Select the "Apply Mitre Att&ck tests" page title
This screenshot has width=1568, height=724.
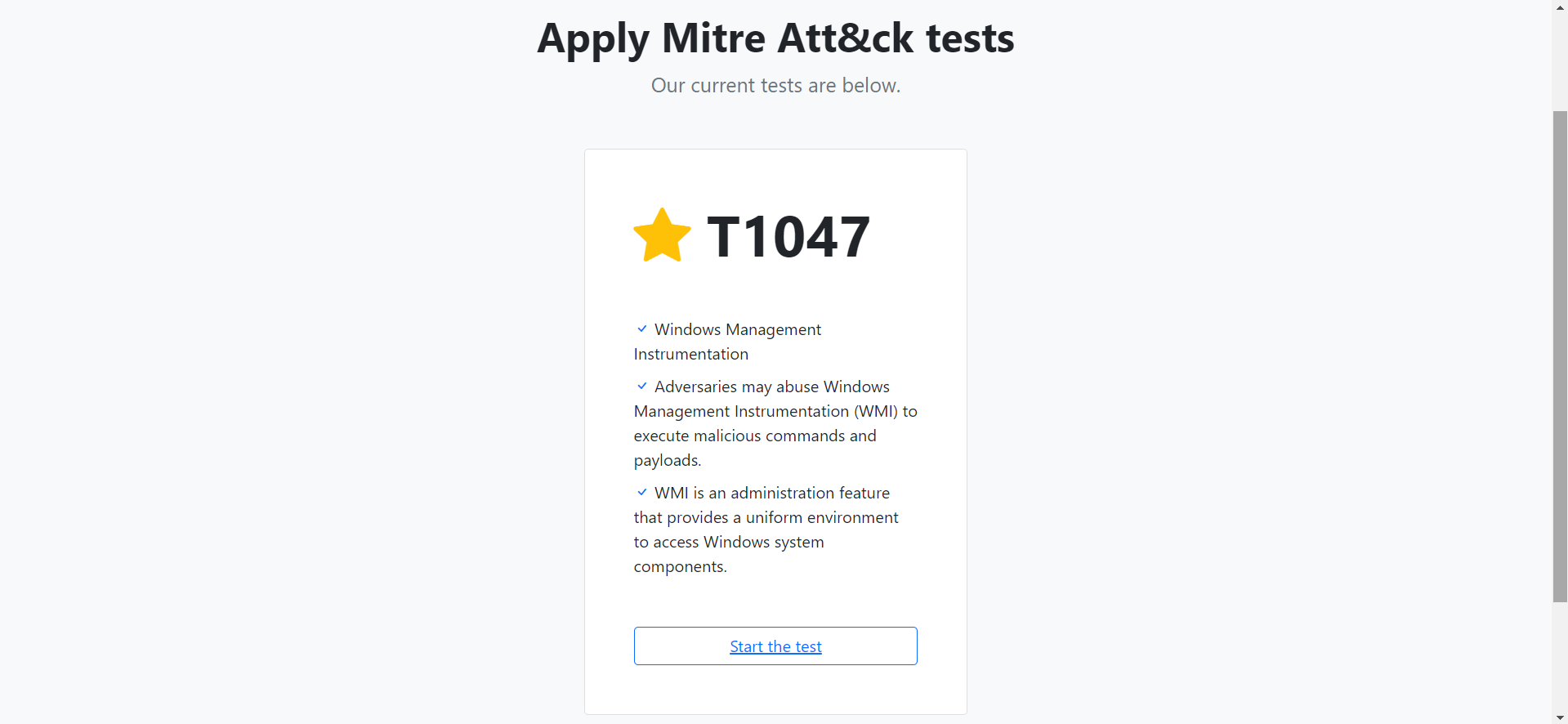click(775, 38)
